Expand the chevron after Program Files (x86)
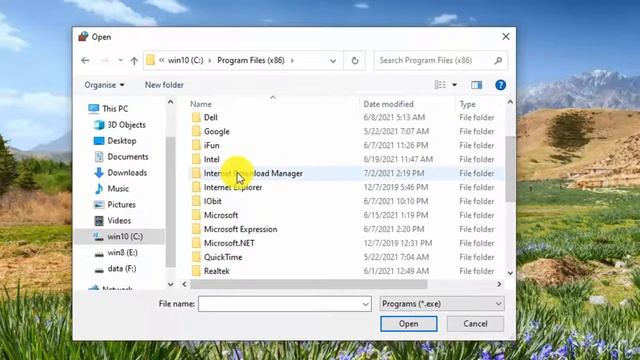 point(292,60)
